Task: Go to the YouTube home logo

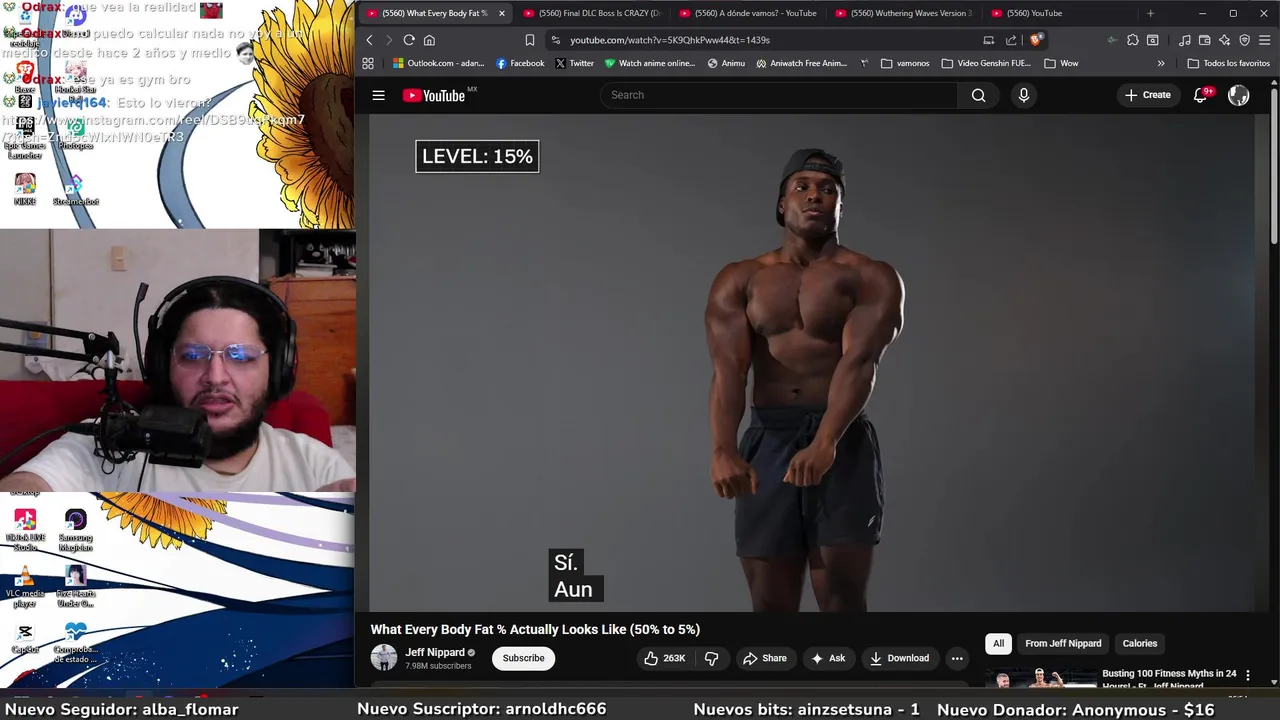Action: (x=434, y=95)
